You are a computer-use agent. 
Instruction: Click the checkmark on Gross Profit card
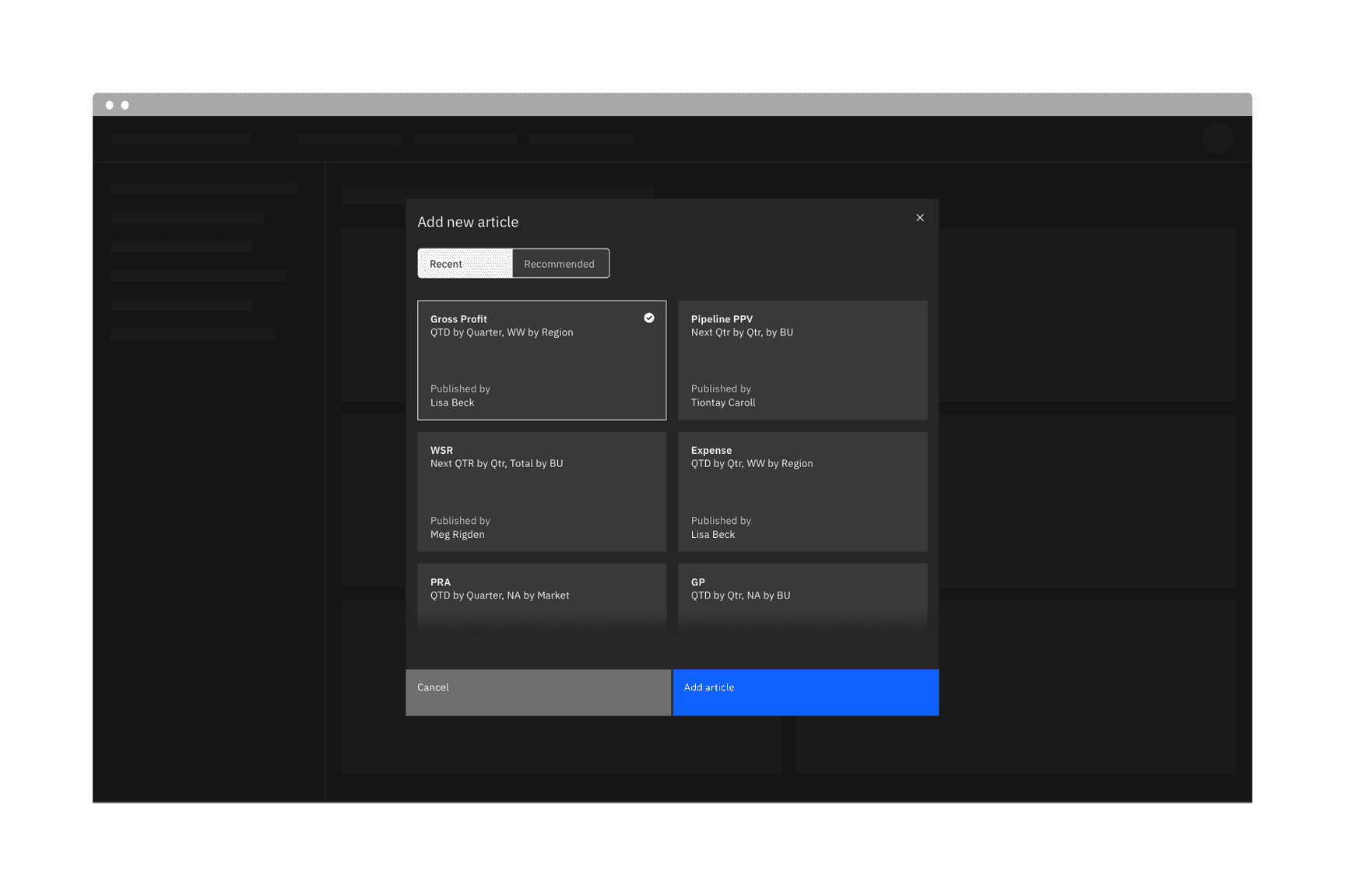click(x=648, y=318)
